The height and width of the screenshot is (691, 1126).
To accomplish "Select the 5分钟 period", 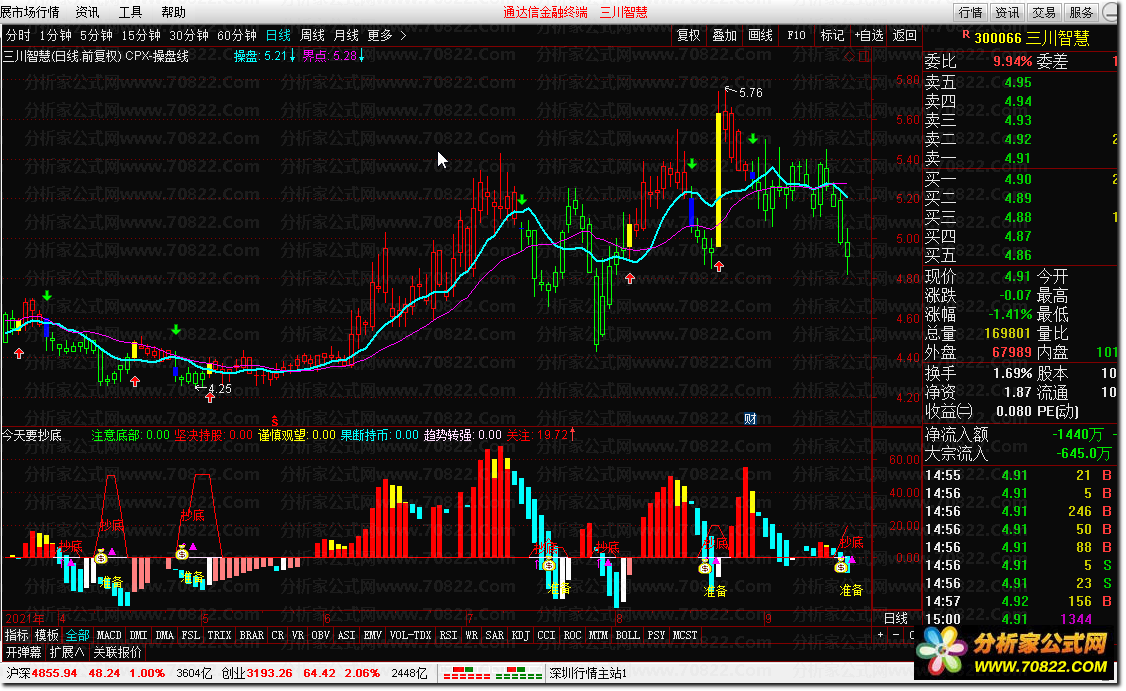I will [96, 35].
